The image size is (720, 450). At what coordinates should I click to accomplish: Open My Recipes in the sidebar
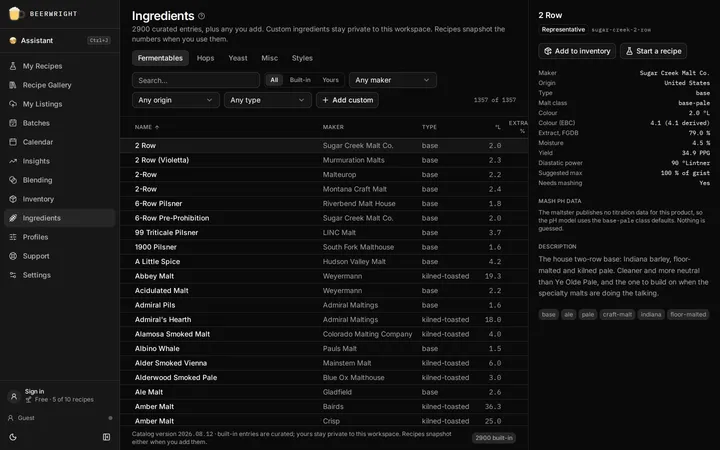pyautogui.click(x=60, y=66)
